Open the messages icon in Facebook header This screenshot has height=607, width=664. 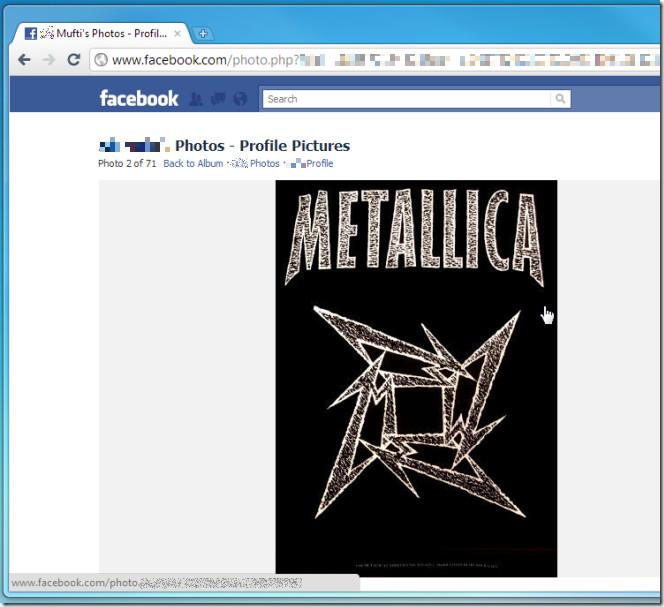point(217,99)
